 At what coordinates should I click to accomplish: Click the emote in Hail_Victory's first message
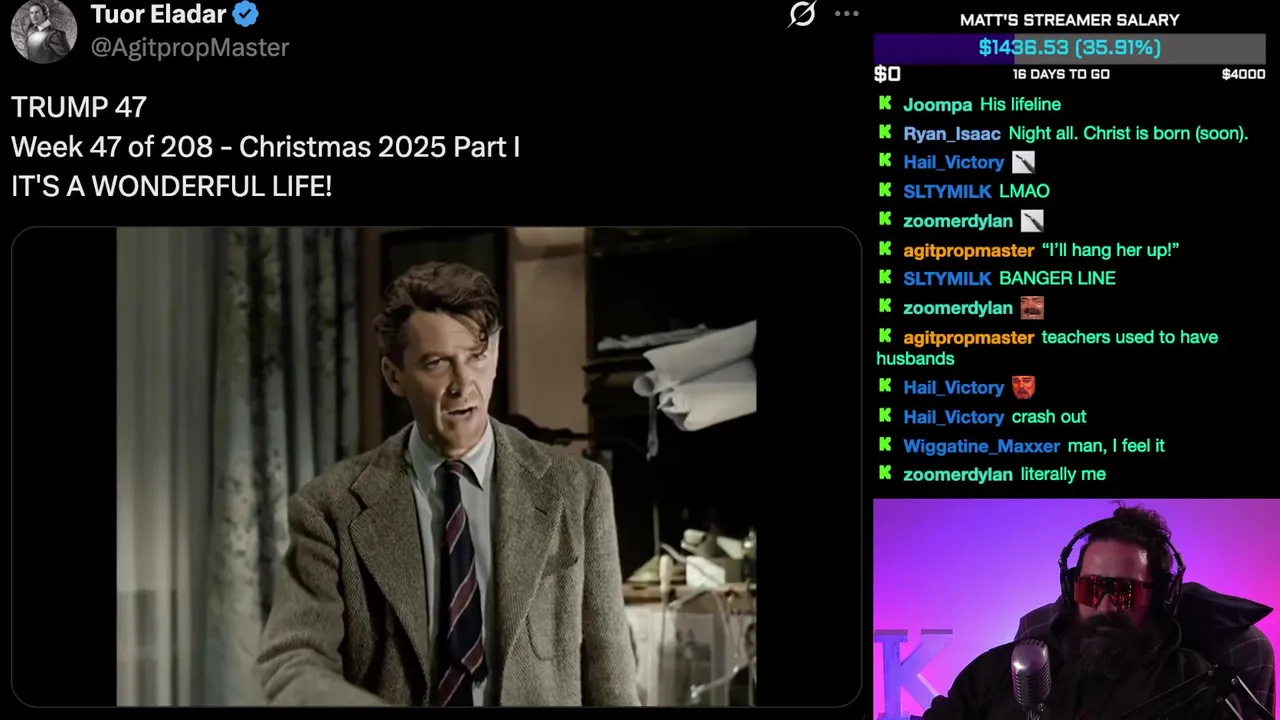(x=1023, y=162)
